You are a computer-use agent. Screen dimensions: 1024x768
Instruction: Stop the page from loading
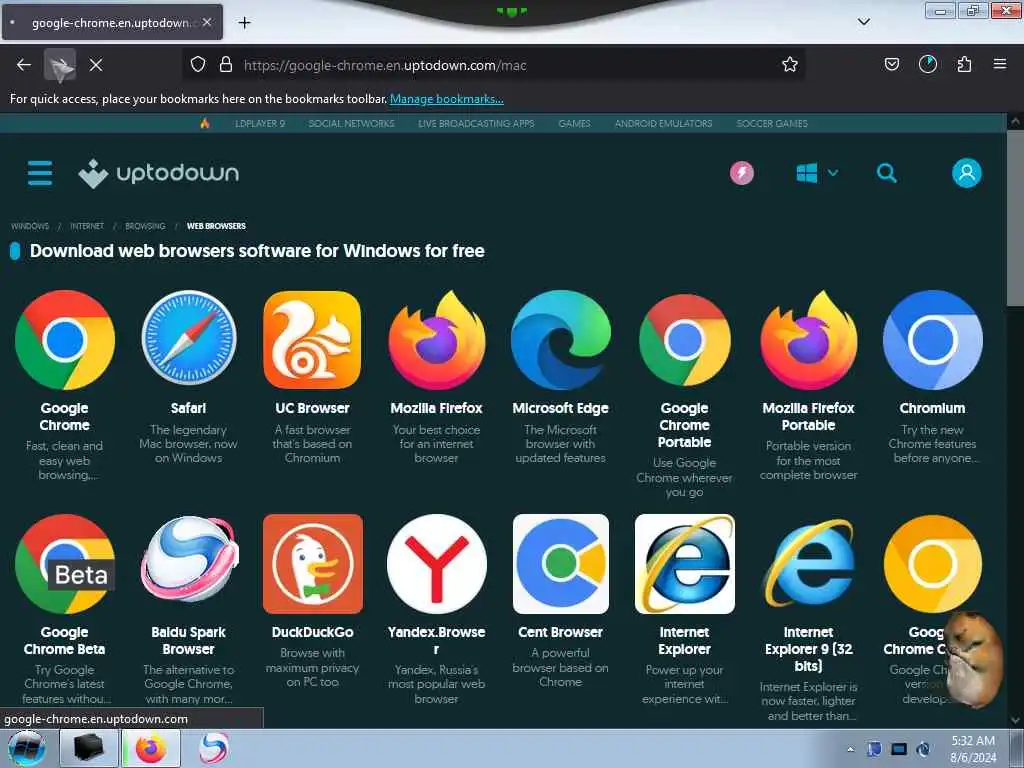[x=95, y=65]
